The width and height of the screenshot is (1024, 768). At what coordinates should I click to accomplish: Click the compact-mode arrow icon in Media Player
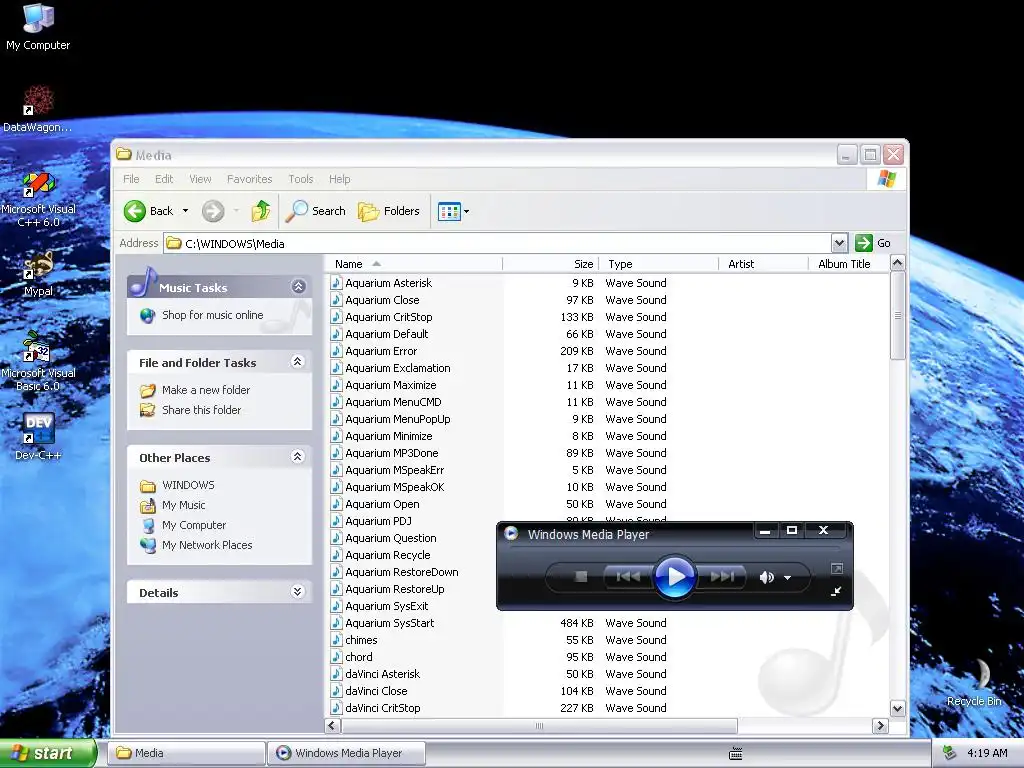[836, 592]
